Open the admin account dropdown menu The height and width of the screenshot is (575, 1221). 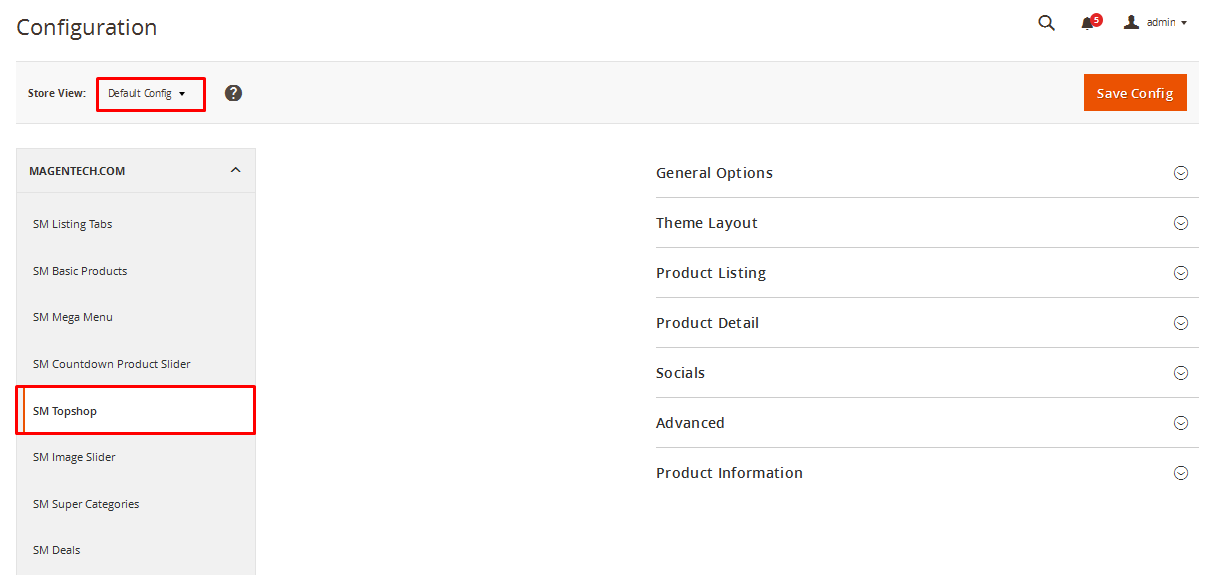coord(1155,22)
